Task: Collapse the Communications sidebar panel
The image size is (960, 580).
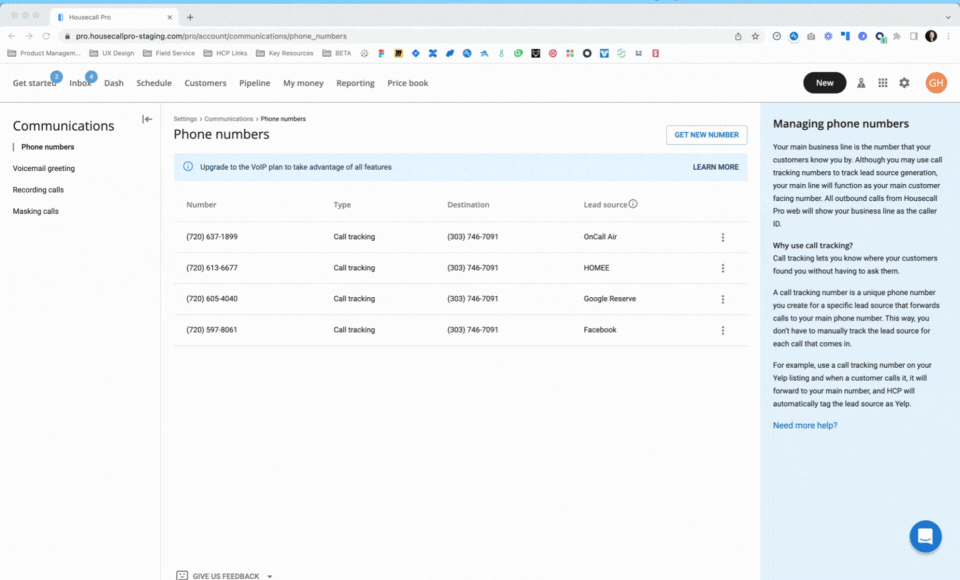Action: (147, 119)
